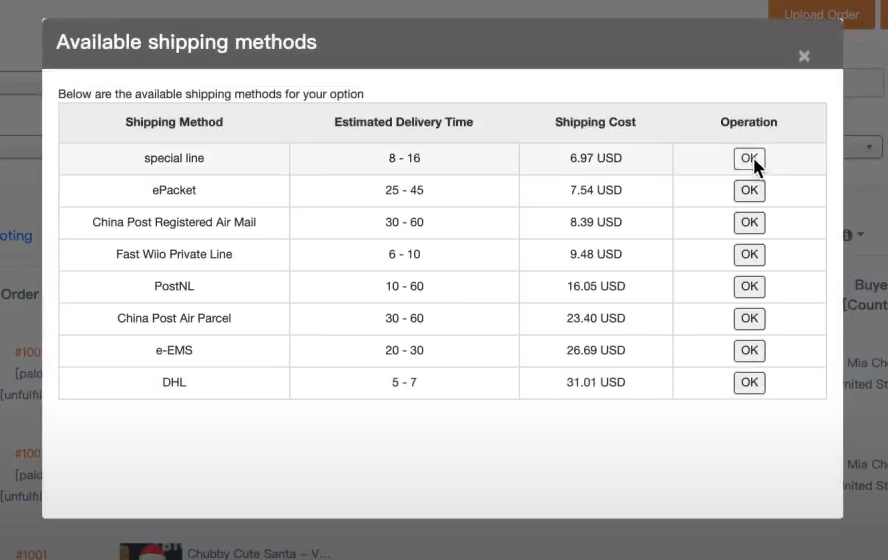
Task: Choose OK for DHL shipping
Action: point(749,382)
